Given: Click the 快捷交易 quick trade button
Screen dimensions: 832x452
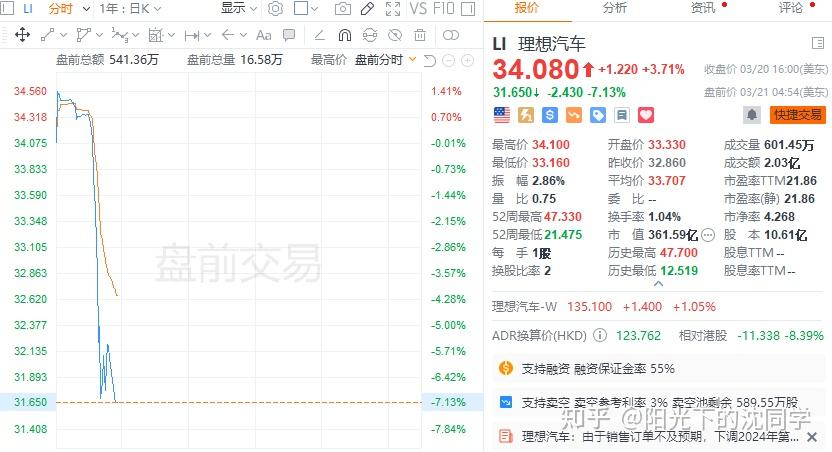Looking at the screenshot, I should point(798,115).
